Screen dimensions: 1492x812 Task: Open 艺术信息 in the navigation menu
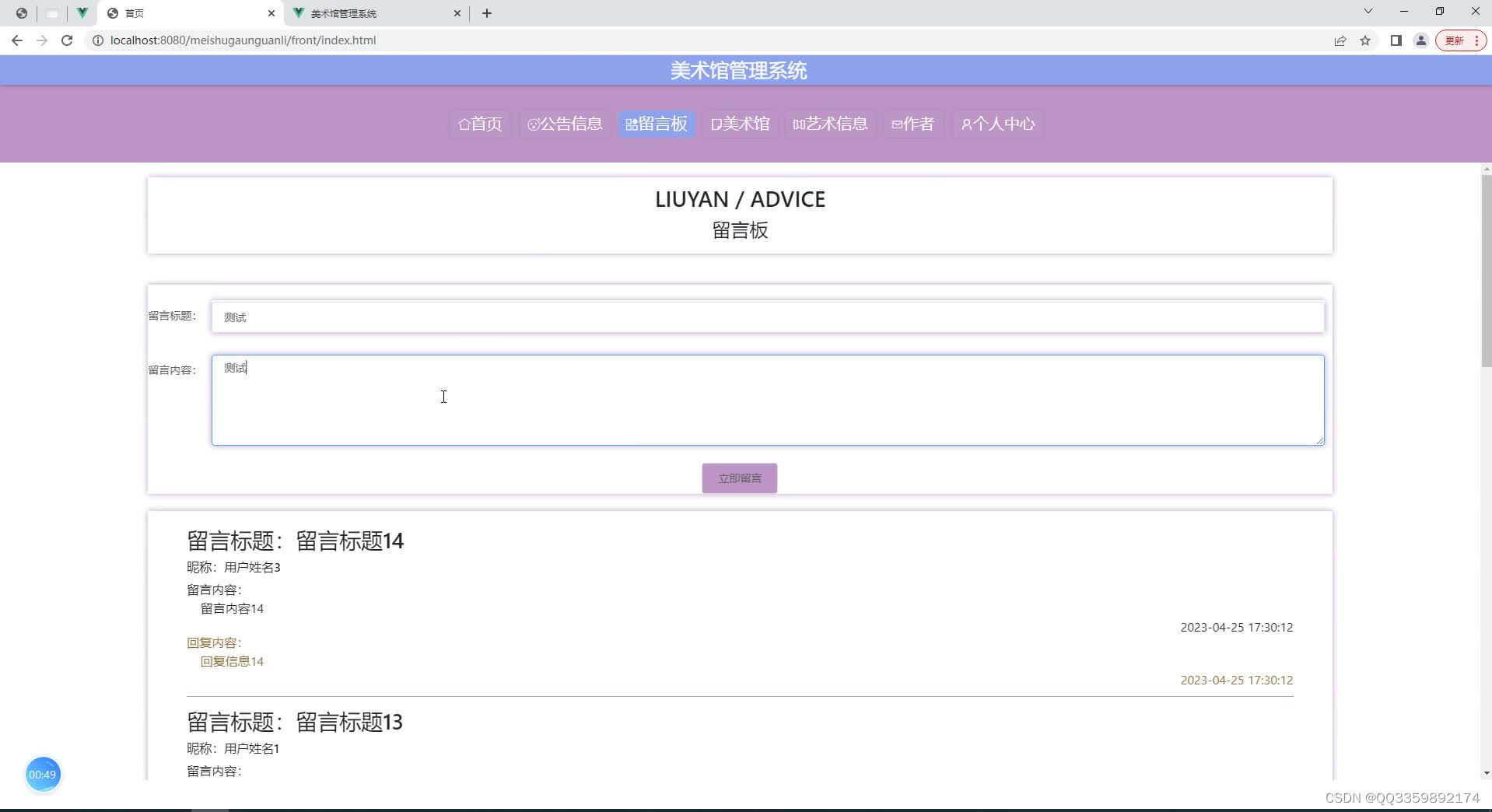pos(830,124)
